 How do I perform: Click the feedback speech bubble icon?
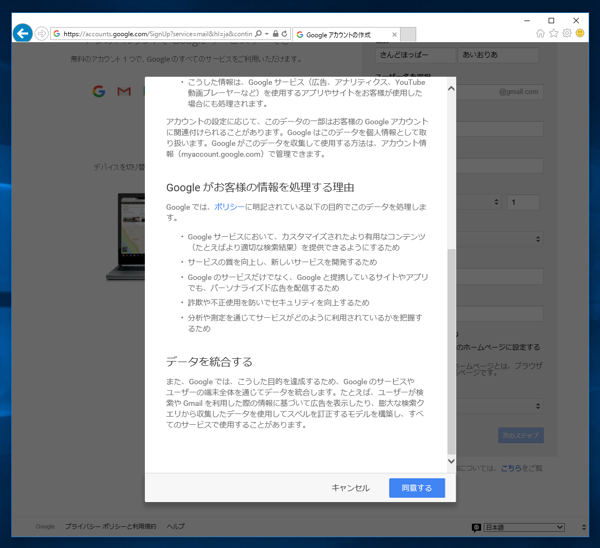[x=476, y=528]
